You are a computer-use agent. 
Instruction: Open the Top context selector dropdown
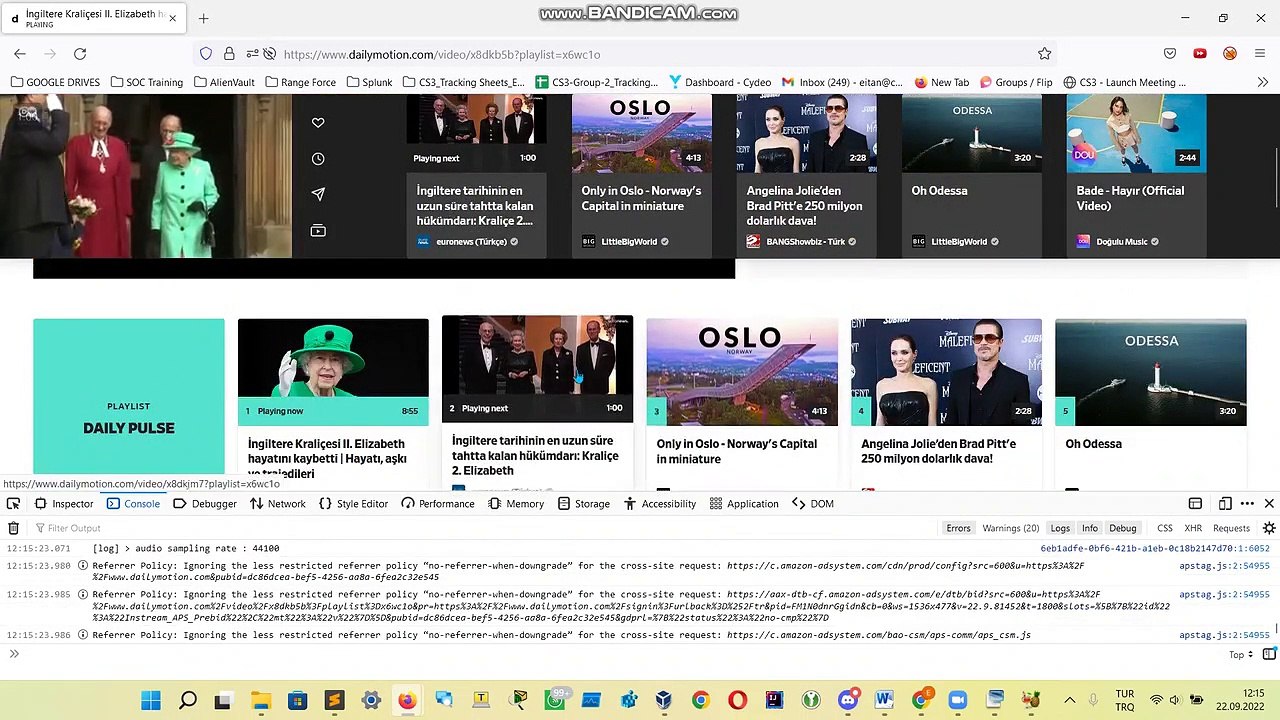pos(1240,655)
